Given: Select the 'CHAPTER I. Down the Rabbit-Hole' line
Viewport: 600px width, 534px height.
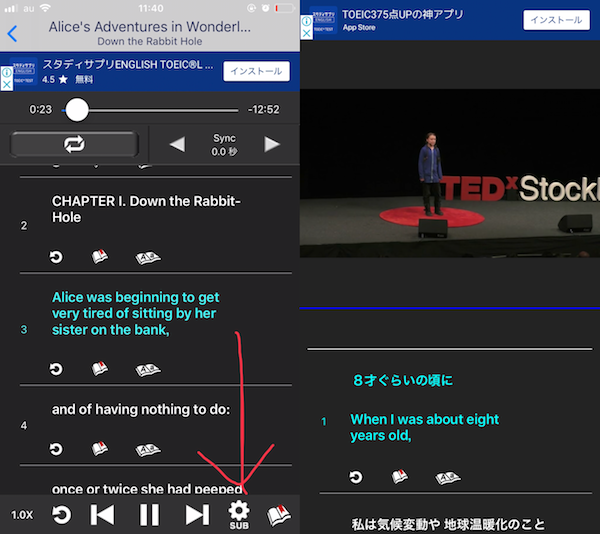Looking at the screenshot, I should [147, 209].
